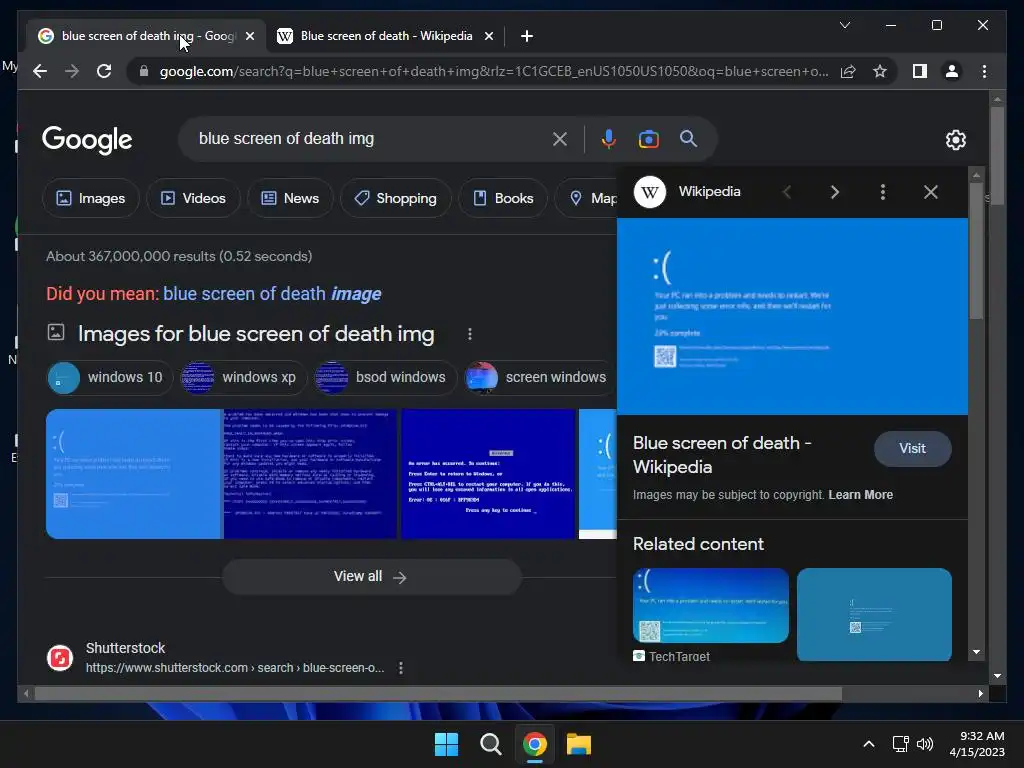Close the Wikipedia tab

click(488, 36)
